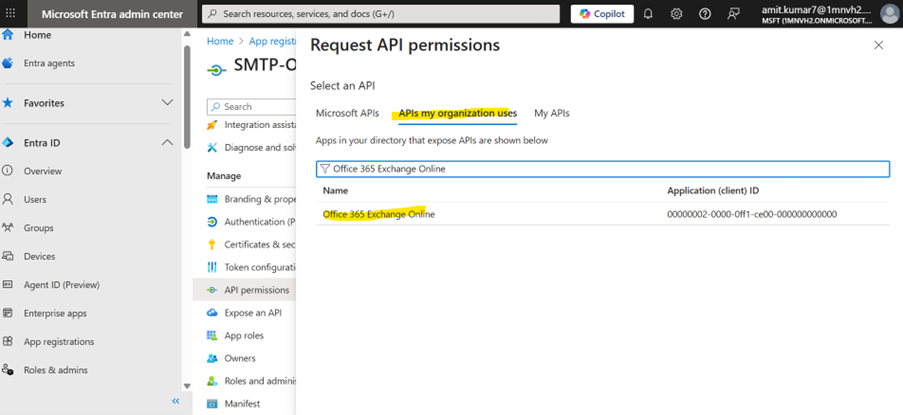Click the Groups people icon
Viewport: 903px width, 415px height.
[7, 228]
